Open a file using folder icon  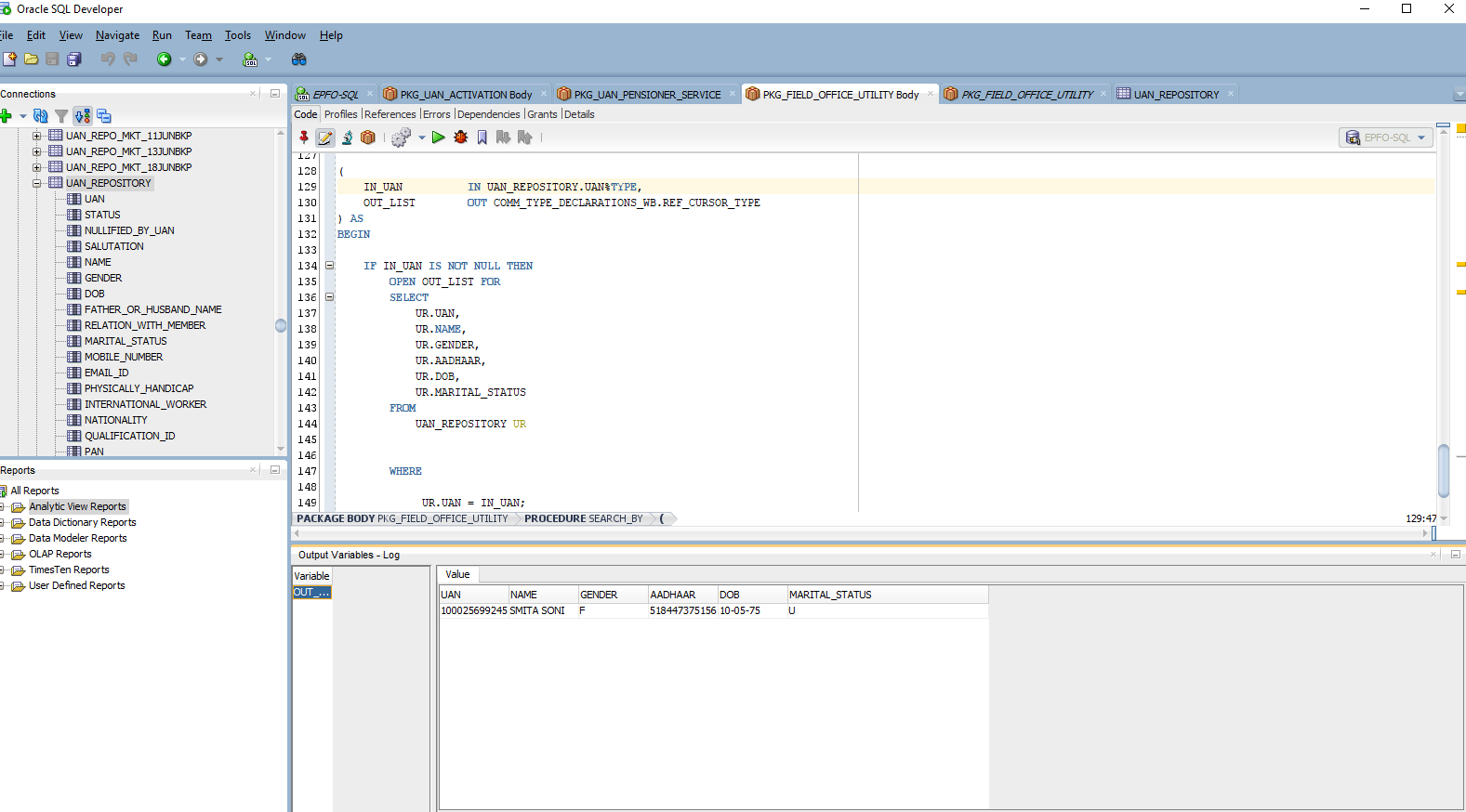tap(31, 59)
